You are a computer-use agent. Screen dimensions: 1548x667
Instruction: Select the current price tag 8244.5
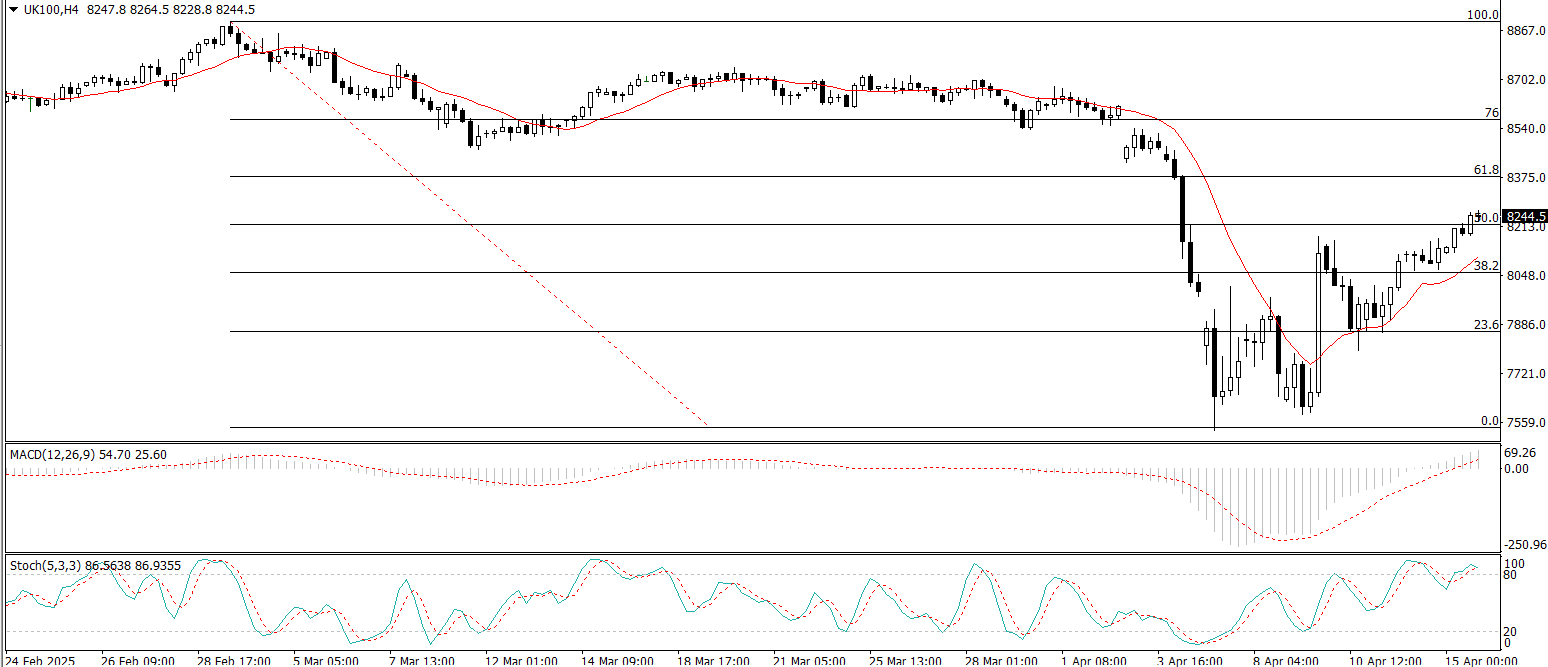(1525, 216)
